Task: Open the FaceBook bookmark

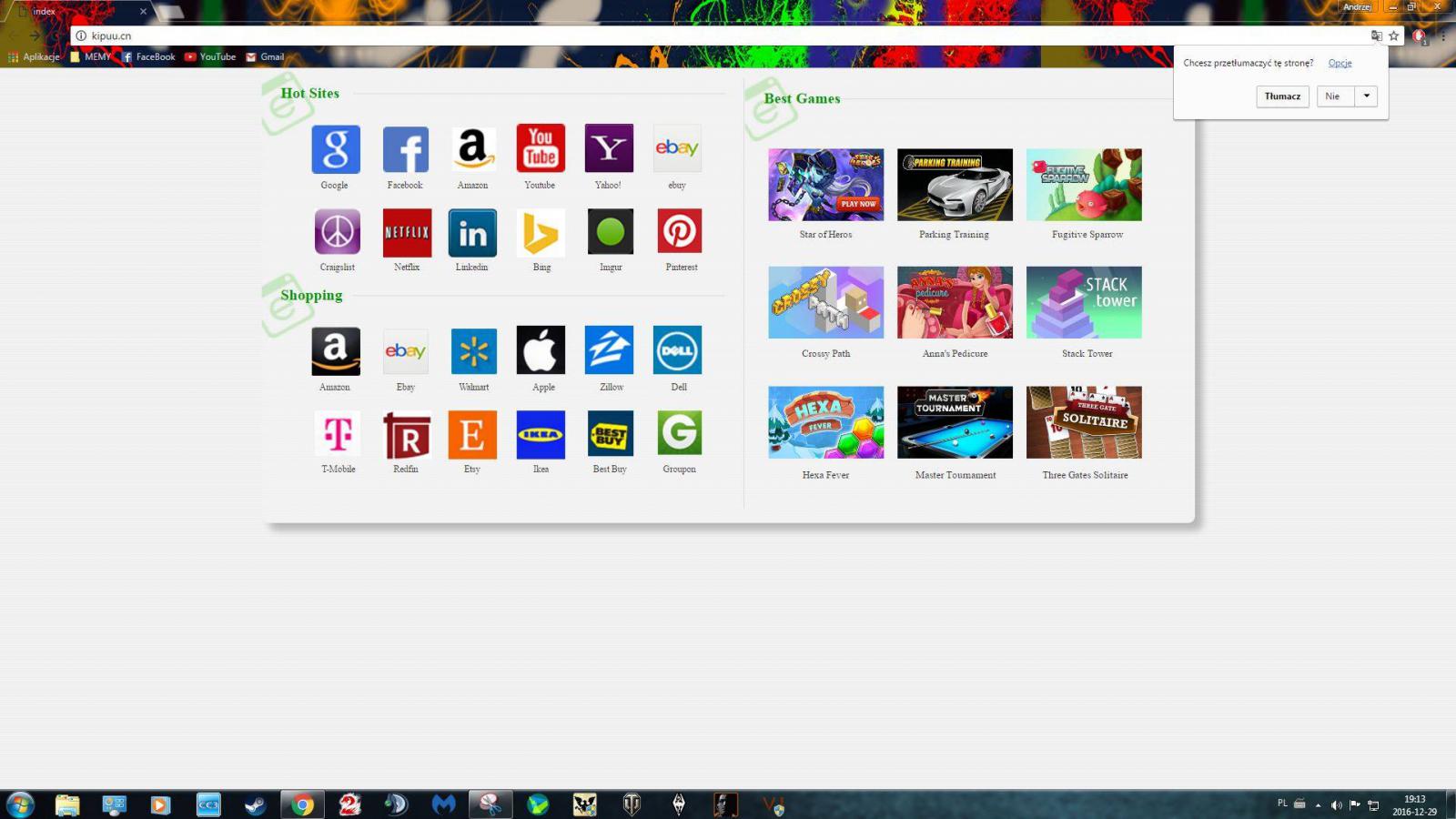Action: pyautogui.click(x=148, y=56)
